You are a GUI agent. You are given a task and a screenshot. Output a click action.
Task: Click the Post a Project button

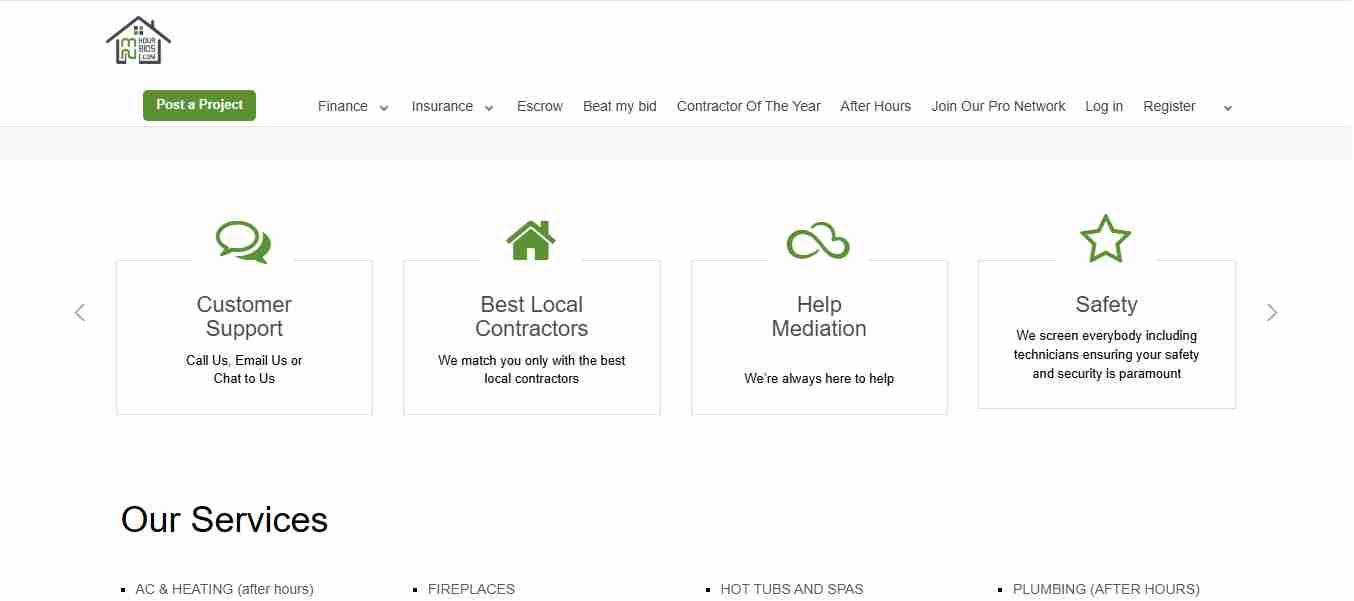[199, 105]
